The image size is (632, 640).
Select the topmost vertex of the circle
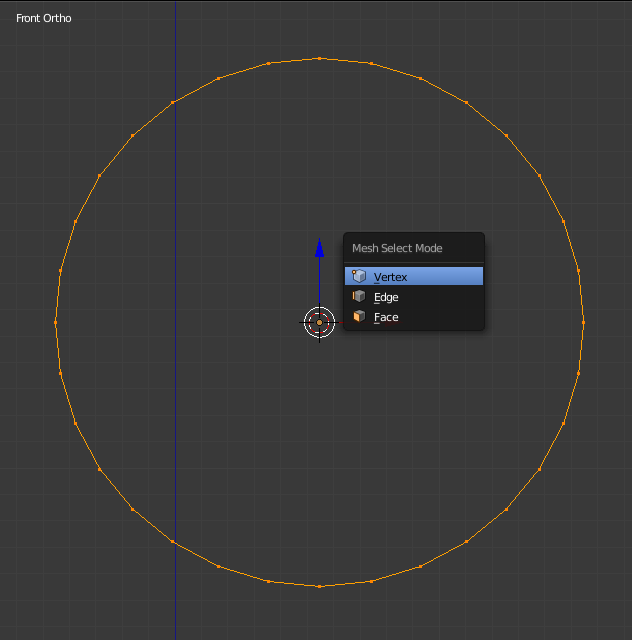tap(319, 59)
